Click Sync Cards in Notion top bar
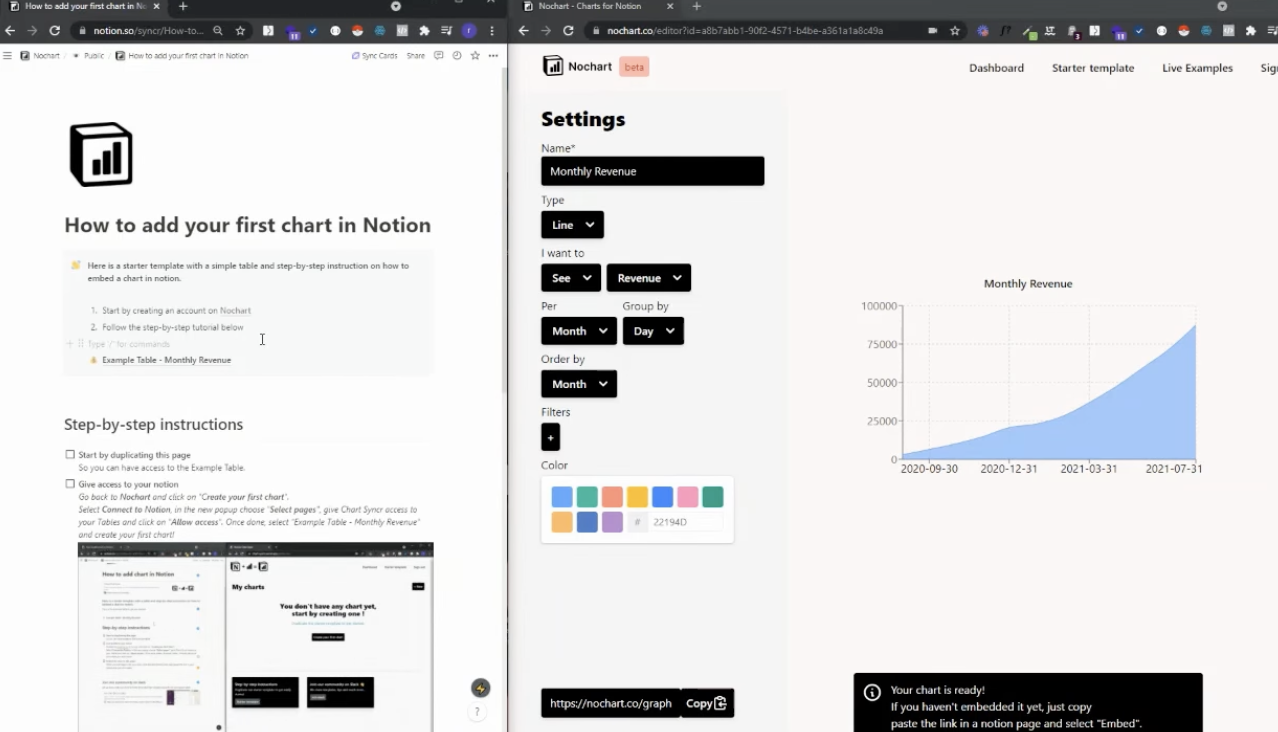1278x732 pixels. click(x=374, y=56)
